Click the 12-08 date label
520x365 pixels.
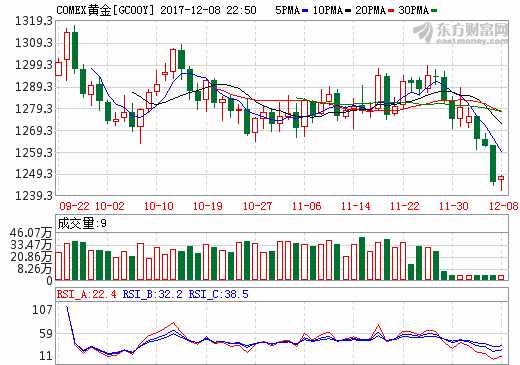[503, 206]
